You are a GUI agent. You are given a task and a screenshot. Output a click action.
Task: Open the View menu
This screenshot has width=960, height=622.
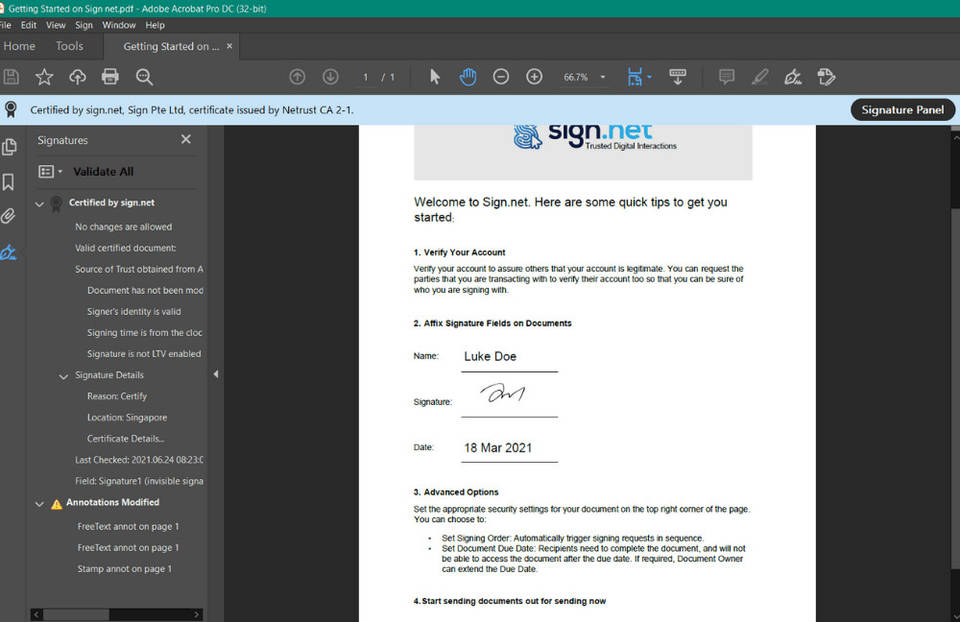point(56,25)
